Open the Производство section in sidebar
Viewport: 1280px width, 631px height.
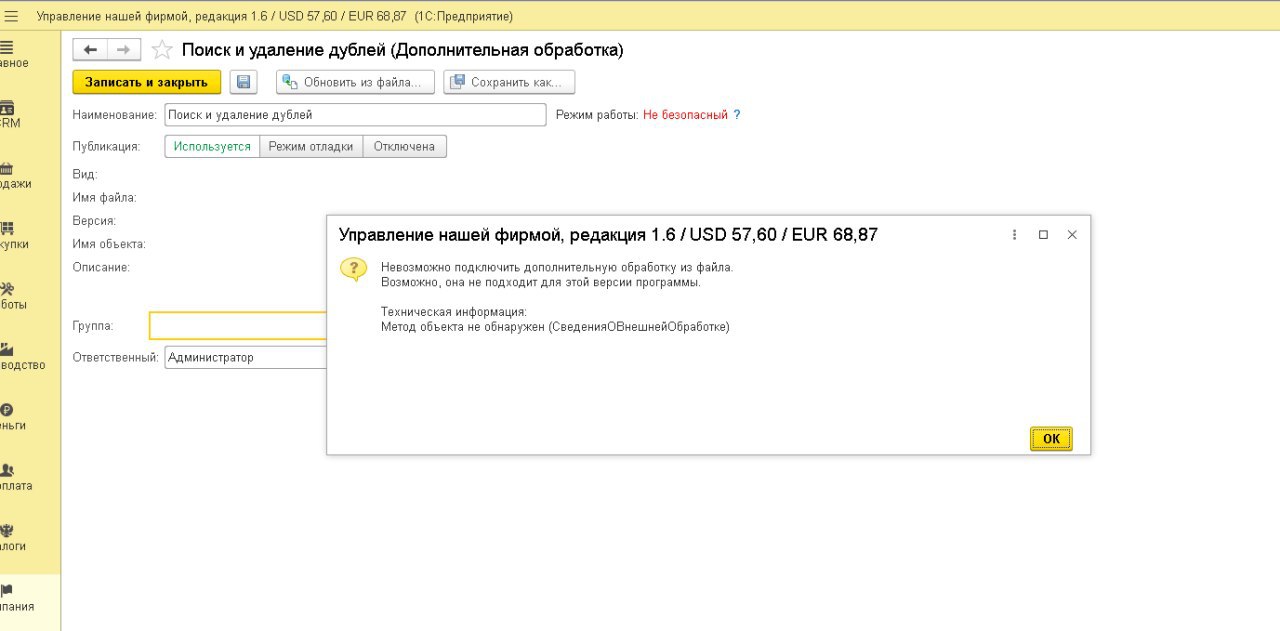[22, 356]
